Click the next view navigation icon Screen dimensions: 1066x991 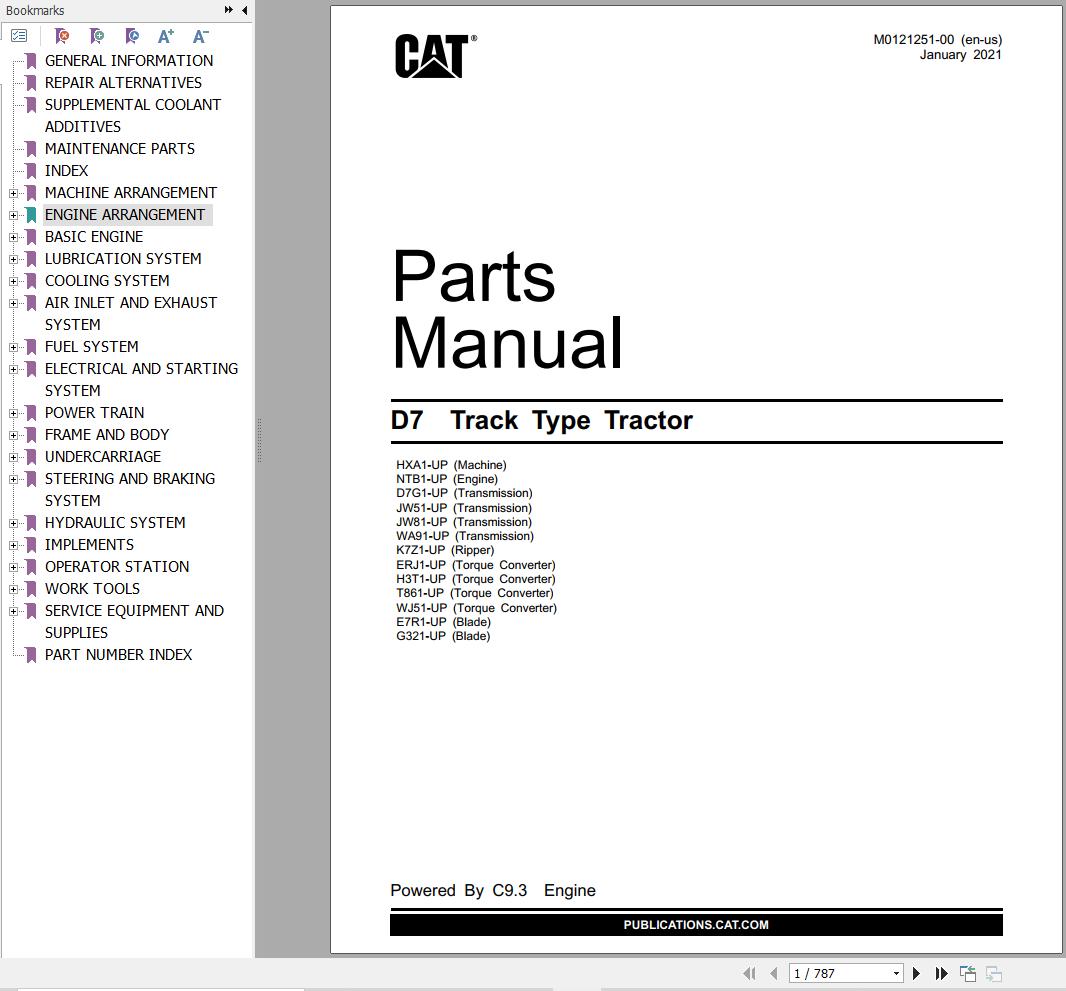[994, 973]
